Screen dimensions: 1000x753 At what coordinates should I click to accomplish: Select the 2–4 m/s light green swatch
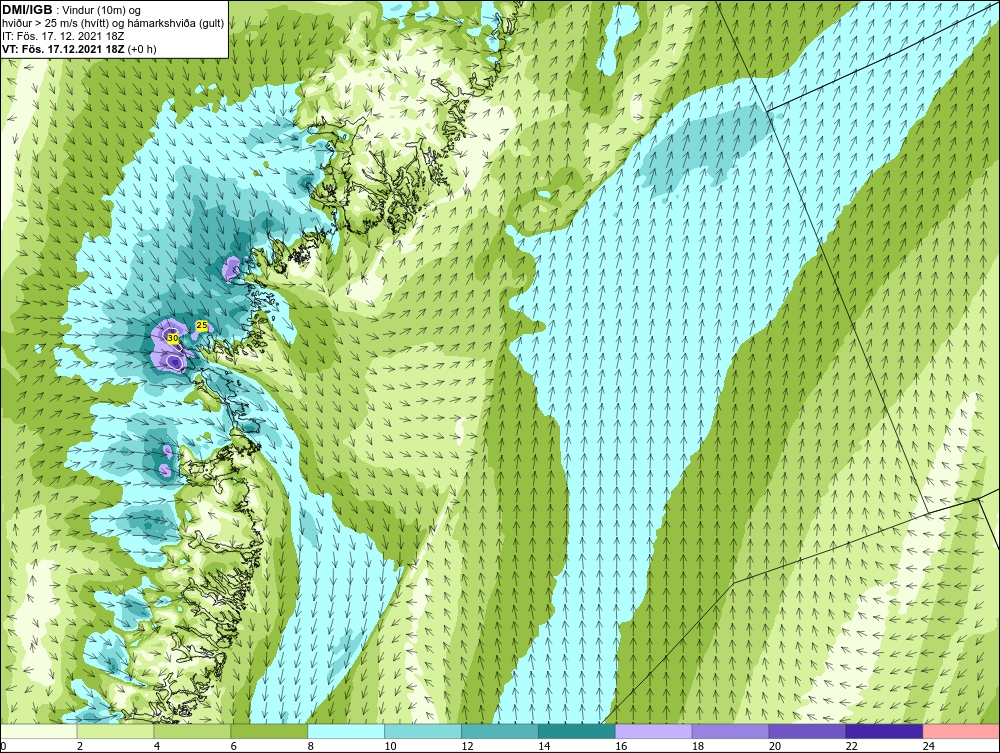(x=115, y=731)
